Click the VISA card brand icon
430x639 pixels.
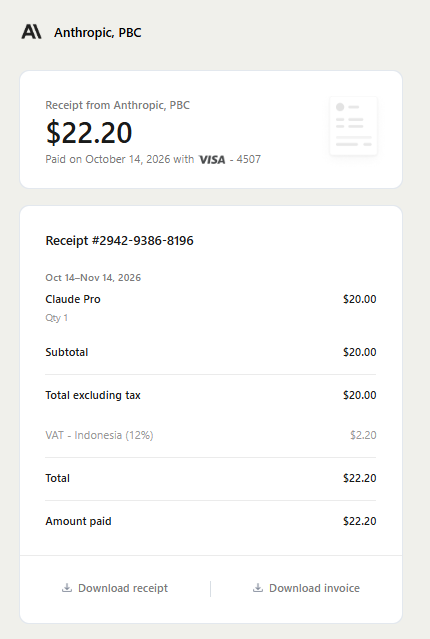click(x=212, y=159)
